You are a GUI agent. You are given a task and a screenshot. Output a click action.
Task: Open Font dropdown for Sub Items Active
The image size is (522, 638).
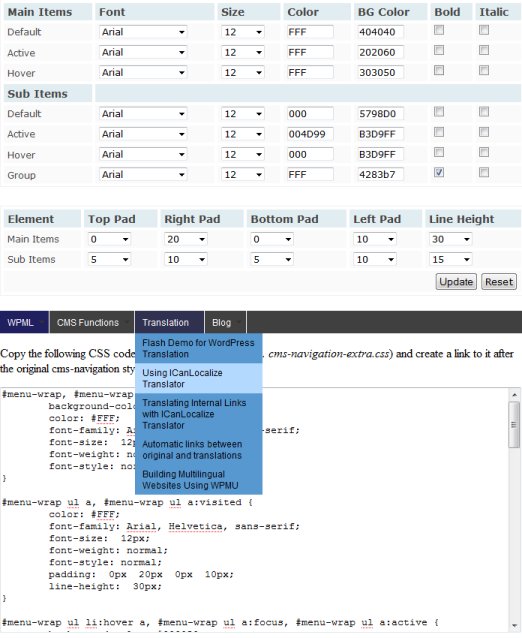pyautogui.click(x=143, y=134)
